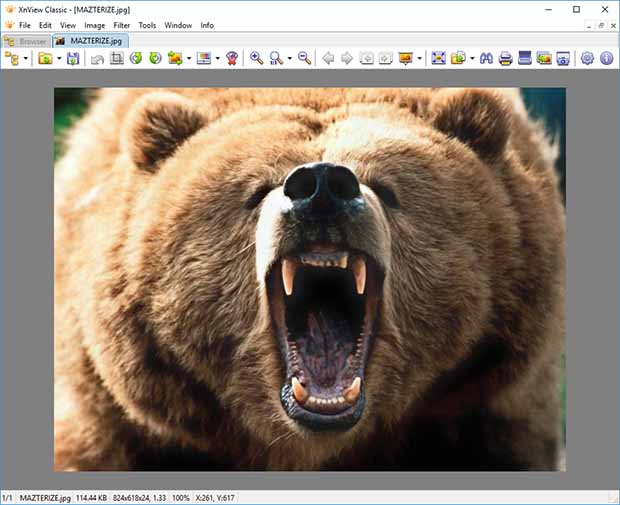Open Options with the gear icon
The width and height of the screenshot is (620, 505).
click(x=587, y=59)
